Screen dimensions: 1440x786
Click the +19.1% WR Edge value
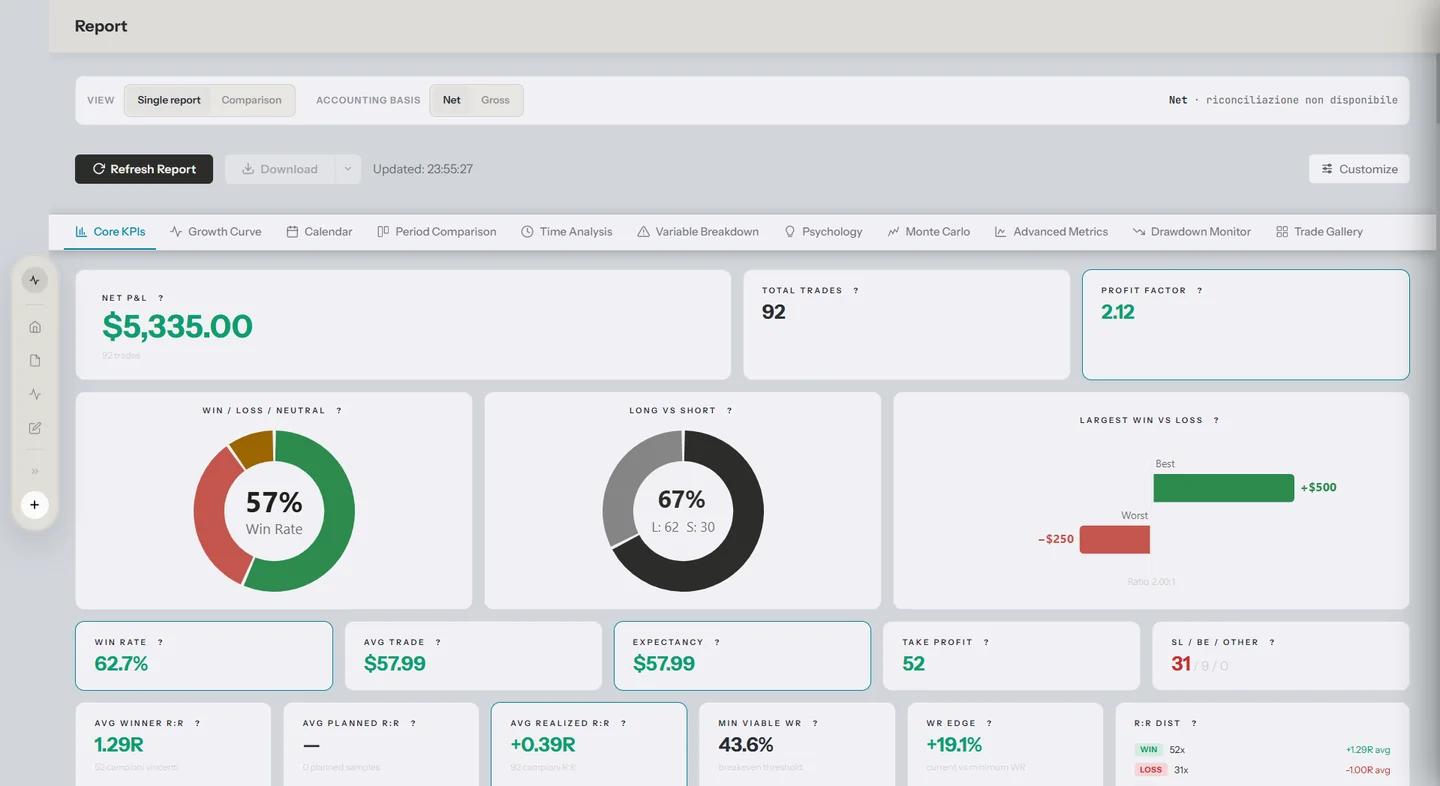click(x=954, y=745)
